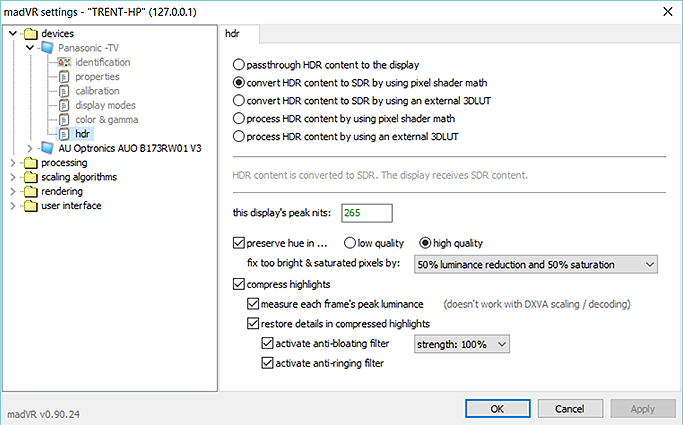Toggle the preserve hue checkbox
This screenshot has width=683, height=425.
click(239, 243)
